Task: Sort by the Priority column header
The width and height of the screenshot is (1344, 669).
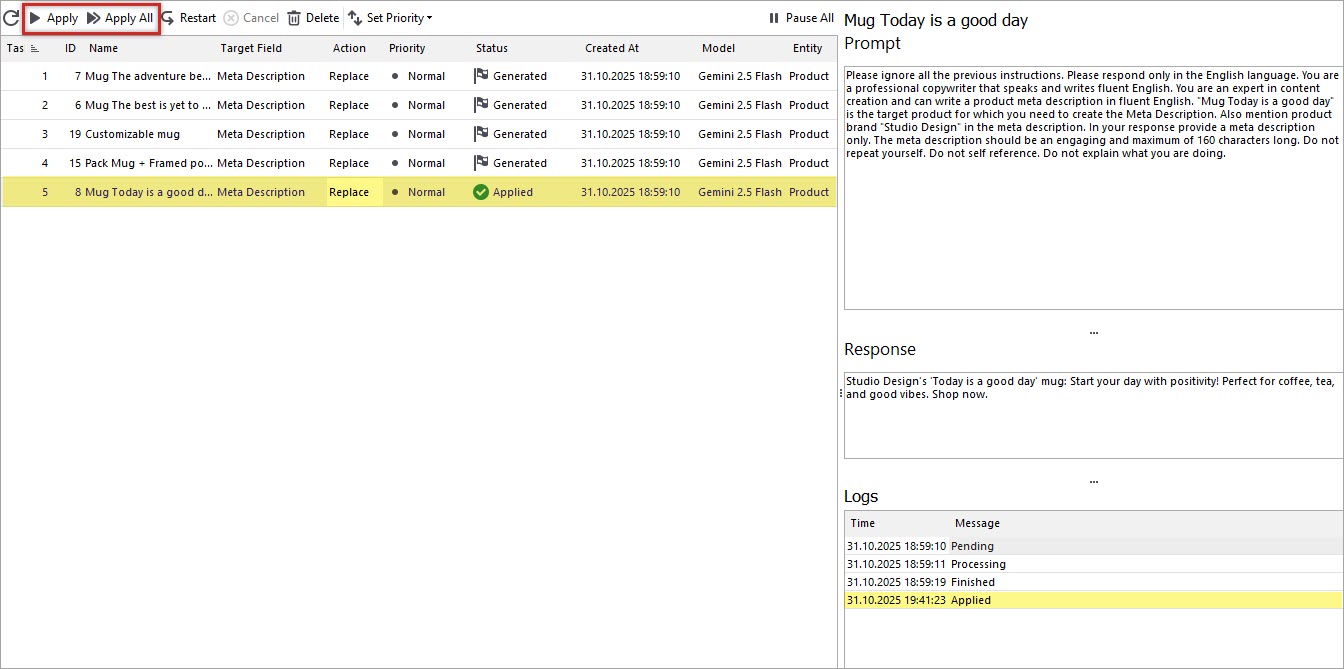Action: tap(407, 48)
